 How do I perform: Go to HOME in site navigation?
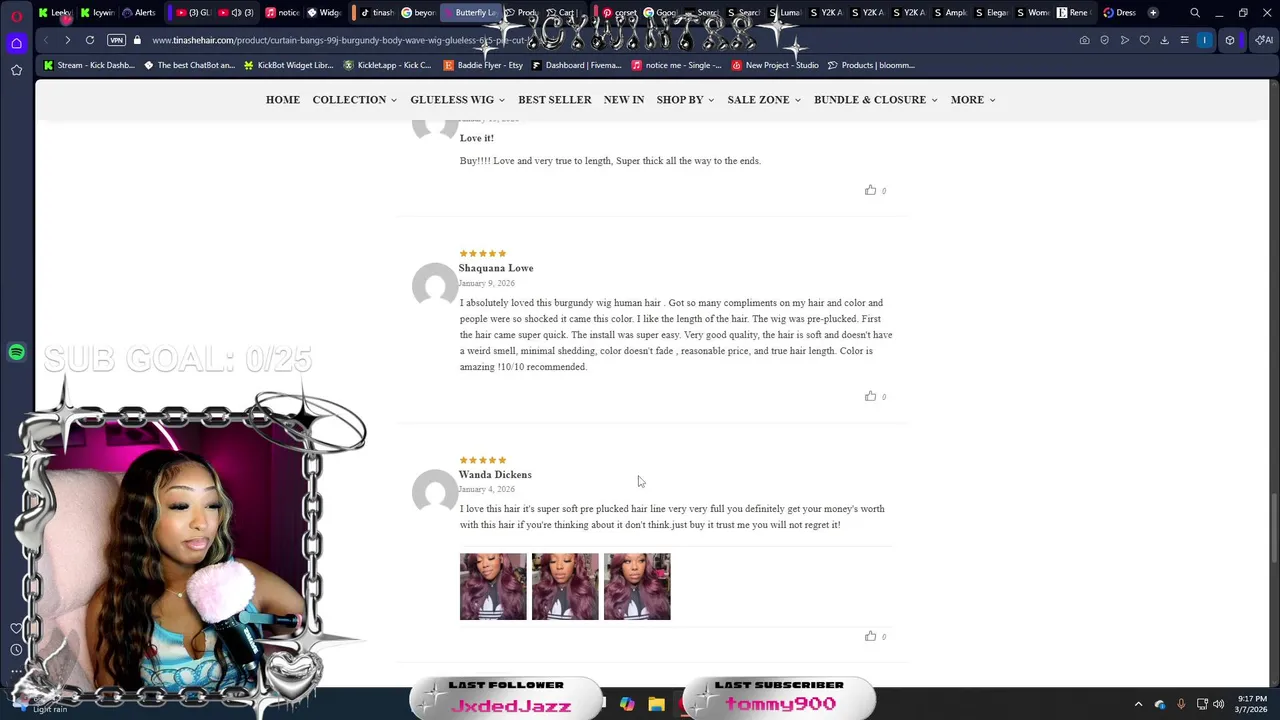click(x=283, y=100)
